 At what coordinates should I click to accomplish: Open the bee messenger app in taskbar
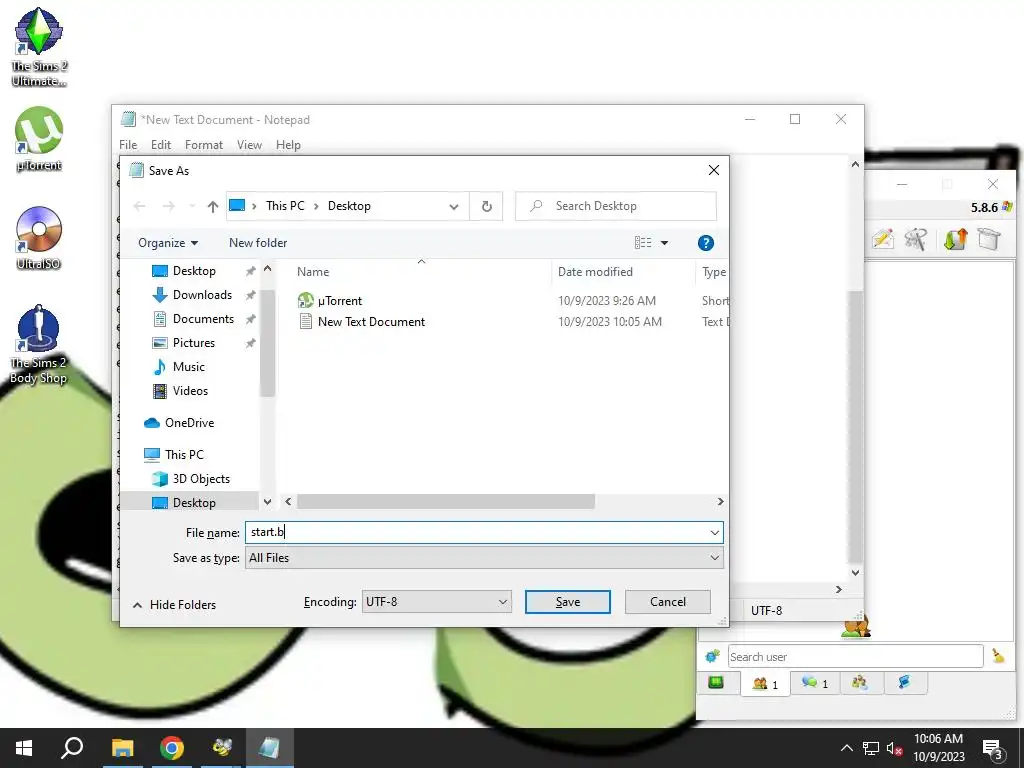click(222, 748)
